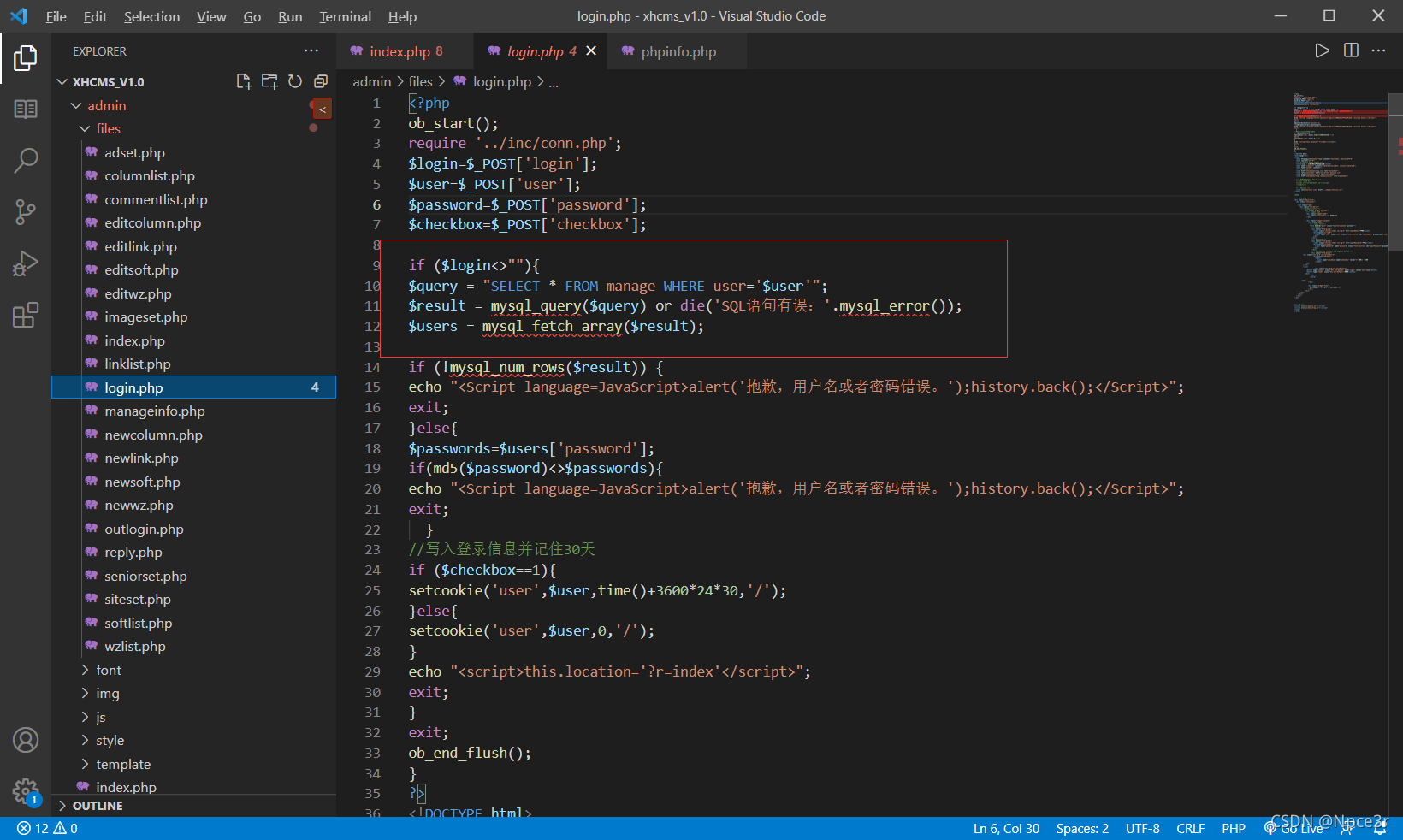The image size is (1403, 840).
Task: Open the Extensions view
Action: tap(26, 315)
